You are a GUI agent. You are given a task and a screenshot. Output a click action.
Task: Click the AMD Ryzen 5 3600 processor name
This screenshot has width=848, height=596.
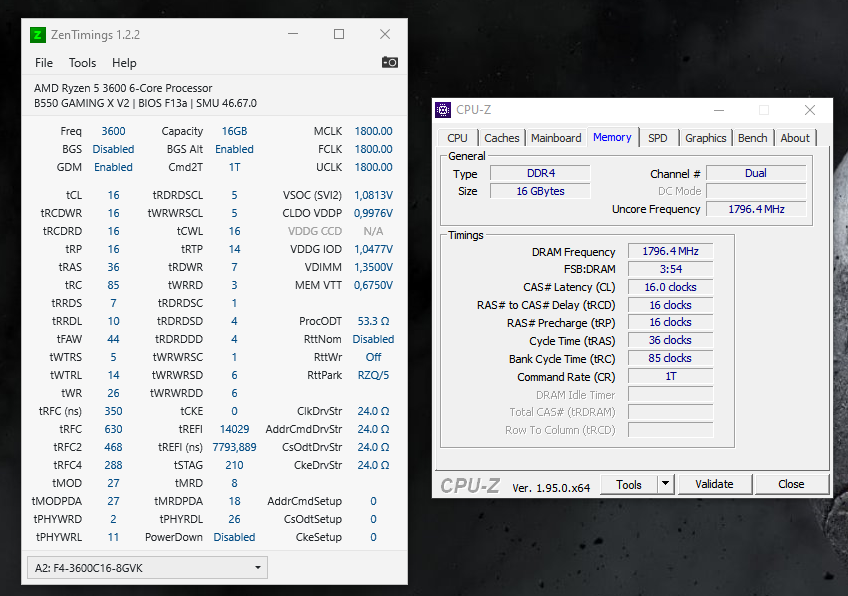[123, 88]
